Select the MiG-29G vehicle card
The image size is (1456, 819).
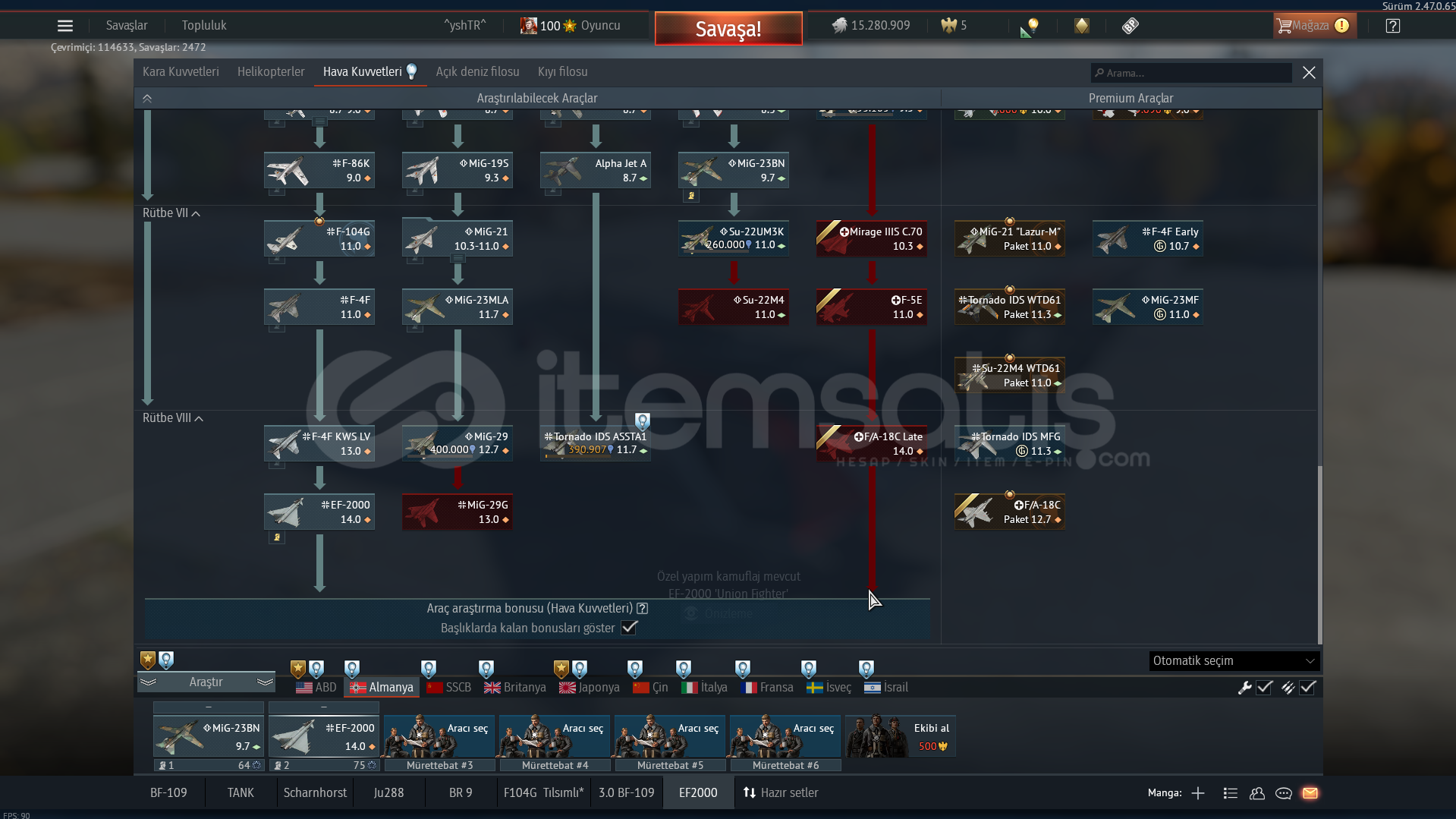(x=458, y=512)
